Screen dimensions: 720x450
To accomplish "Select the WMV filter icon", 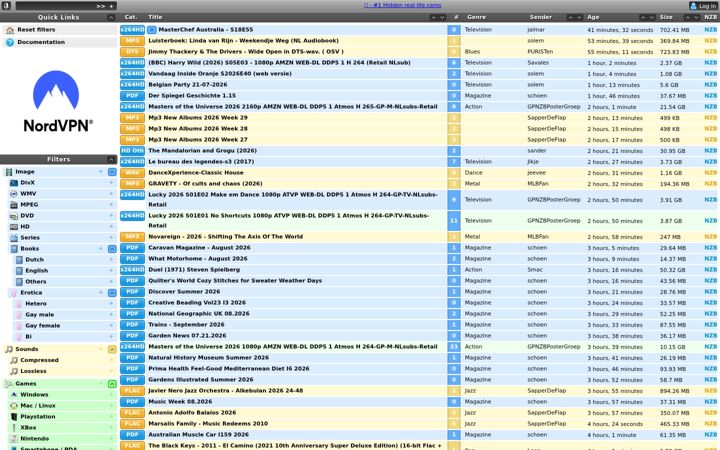I will pos(14,194).
